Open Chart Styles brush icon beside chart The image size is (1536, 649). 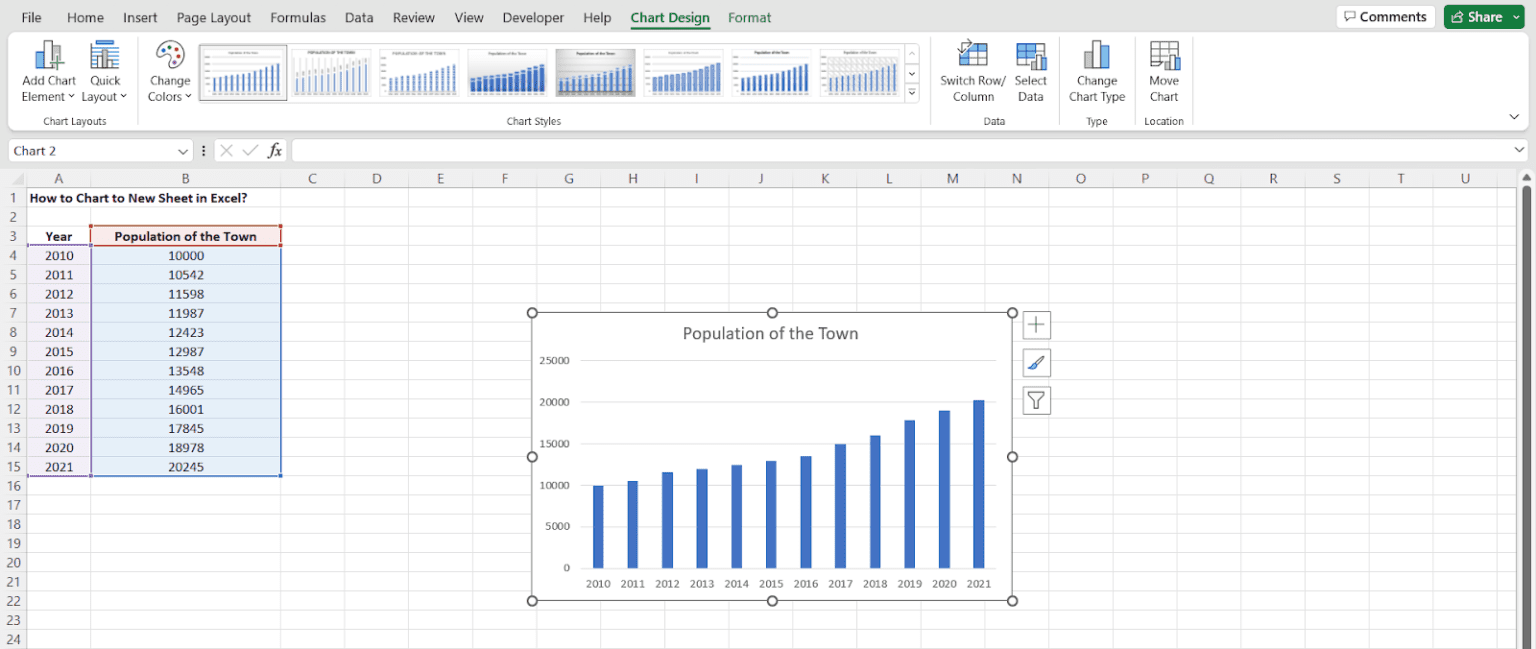pyautogui.click(x=1036, y=363)
